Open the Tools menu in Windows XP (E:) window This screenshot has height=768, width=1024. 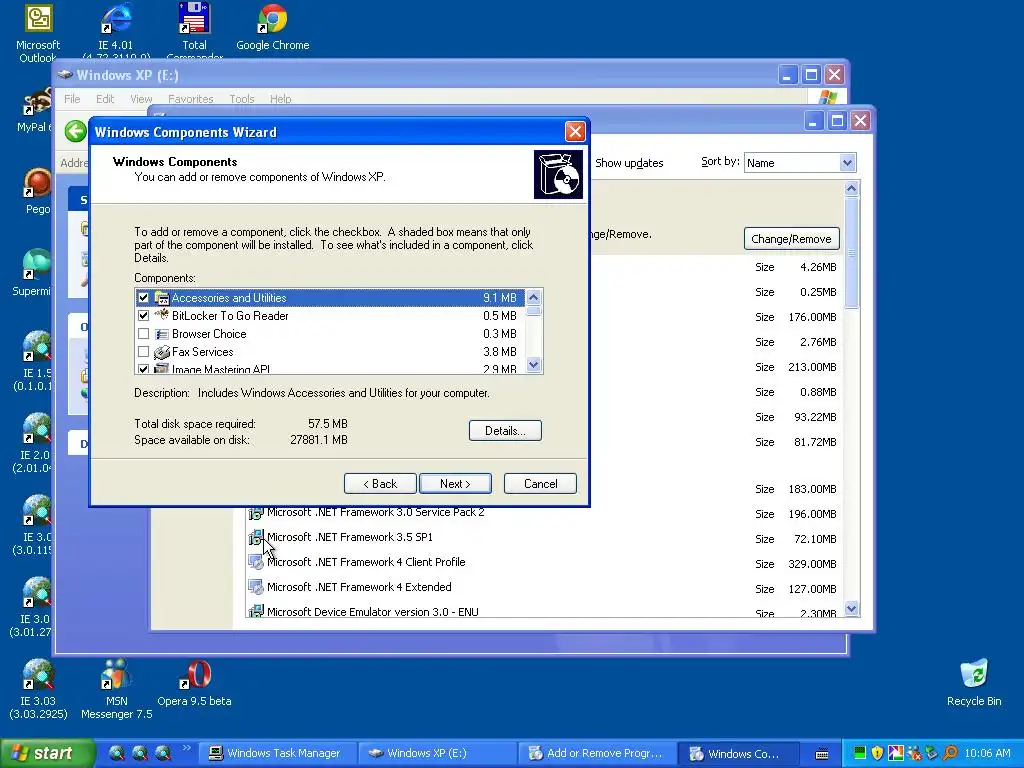coord(242,99)
